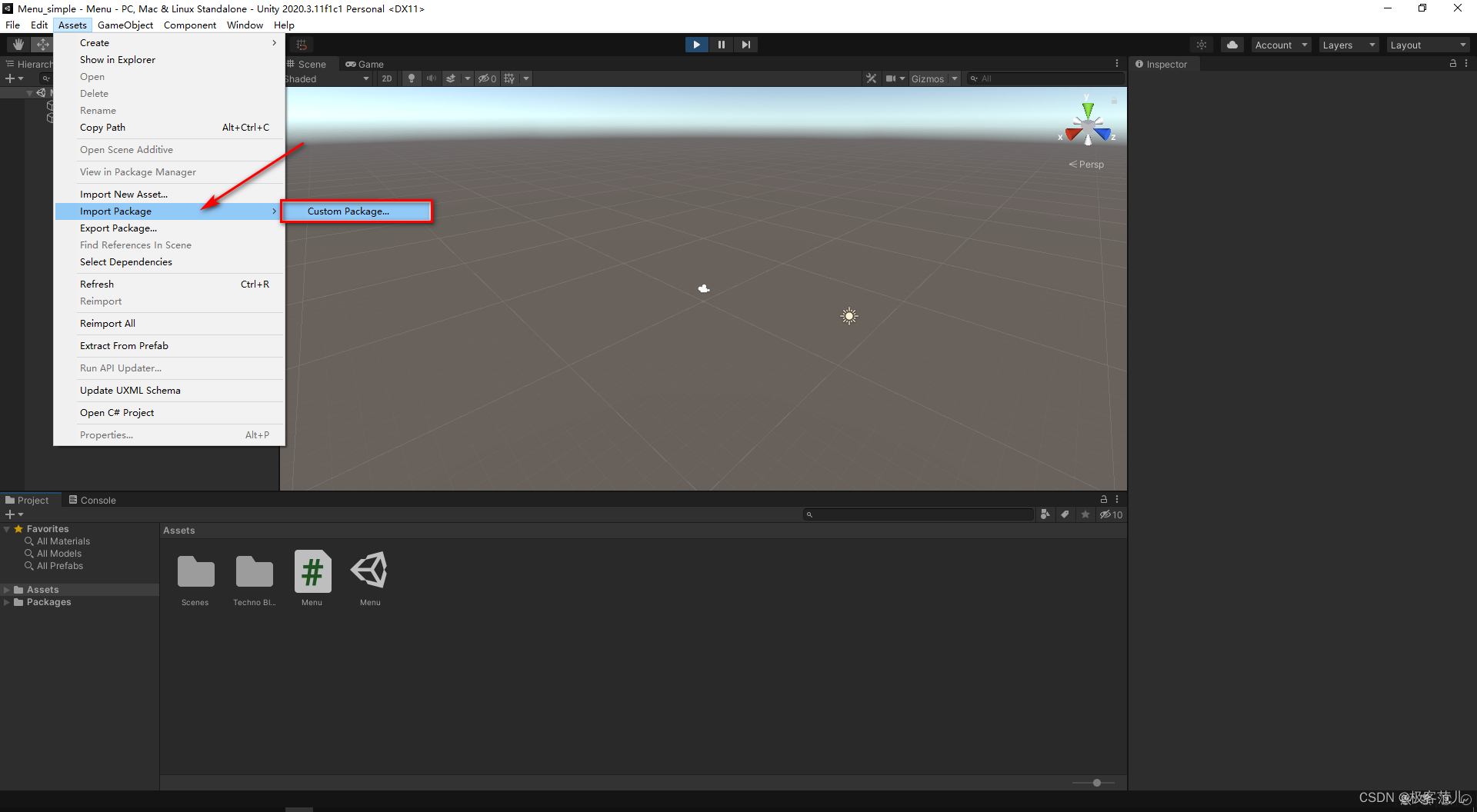Open scene effects dropdown arrow
1477x812 pixels.
click(467, 78)
